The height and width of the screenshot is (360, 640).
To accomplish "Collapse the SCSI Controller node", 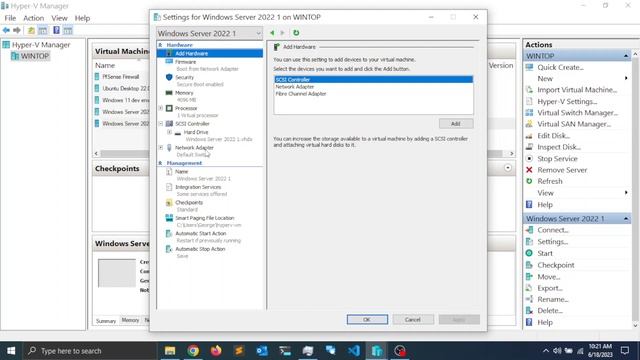I will 160,123.
